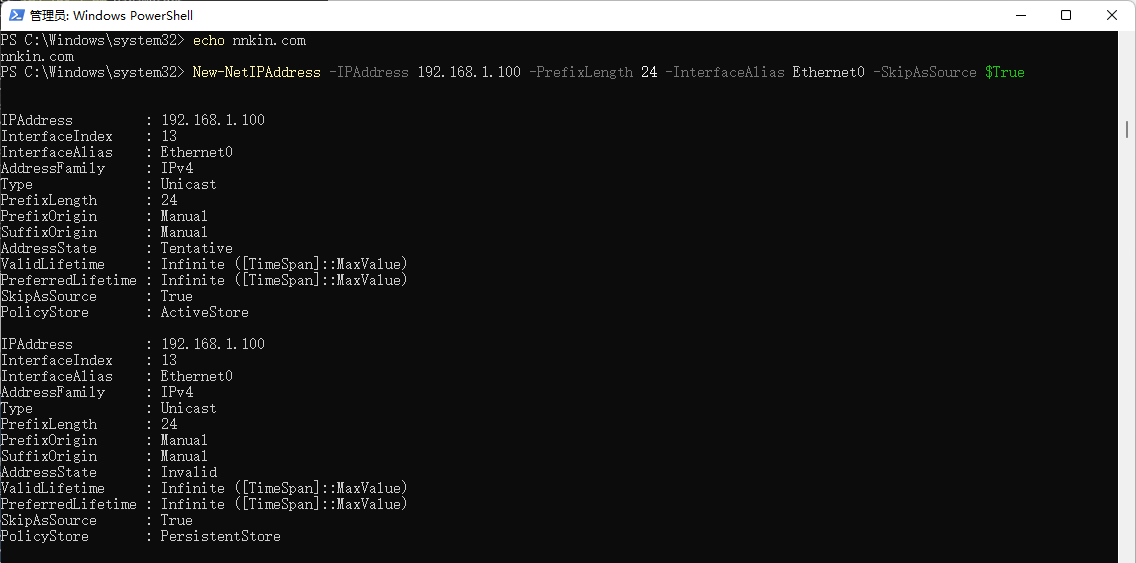Viewport: 1136px width, 563px height.
Task: Click the Invalid address state value
Action: (189, 472)
